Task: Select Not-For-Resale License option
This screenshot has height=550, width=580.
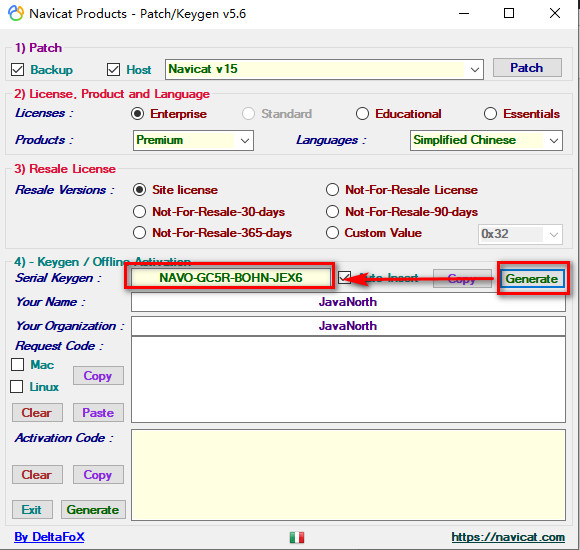Action: tap(332, 190)
